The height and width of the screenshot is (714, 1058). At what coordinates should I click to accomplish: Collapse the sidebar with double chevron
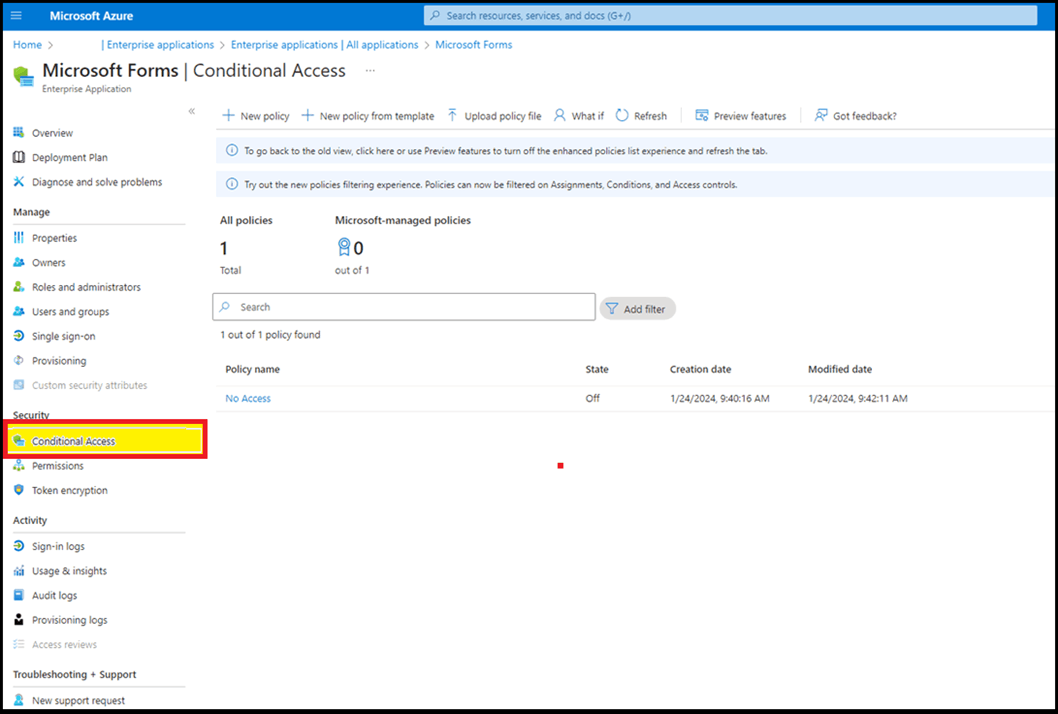(x=192, y=111)
